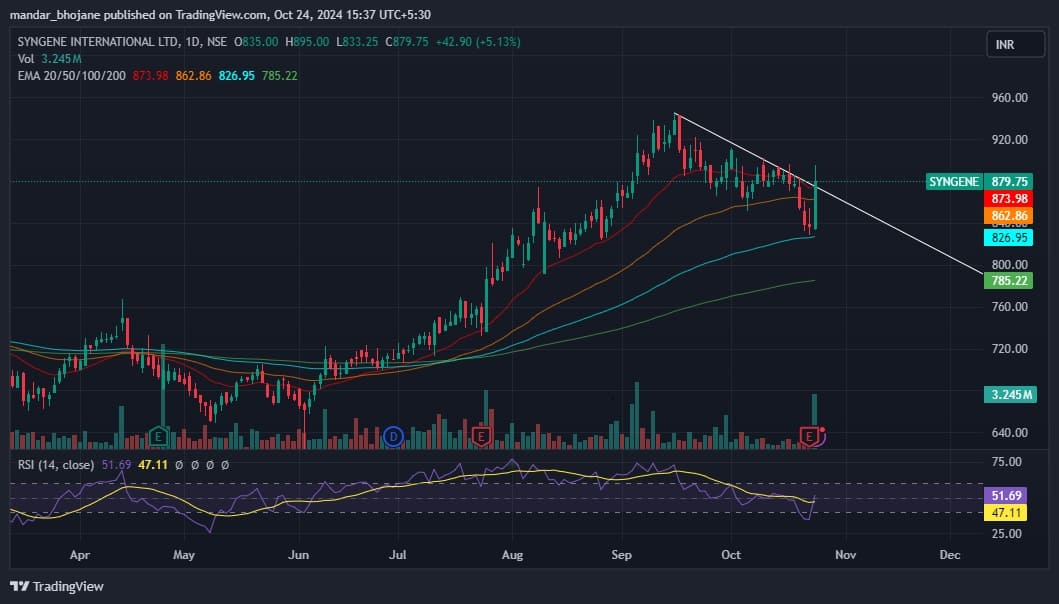Click the 640.00 price axis label
Viewport: 1059px width, 604px height.
(x=1010, y=433)
